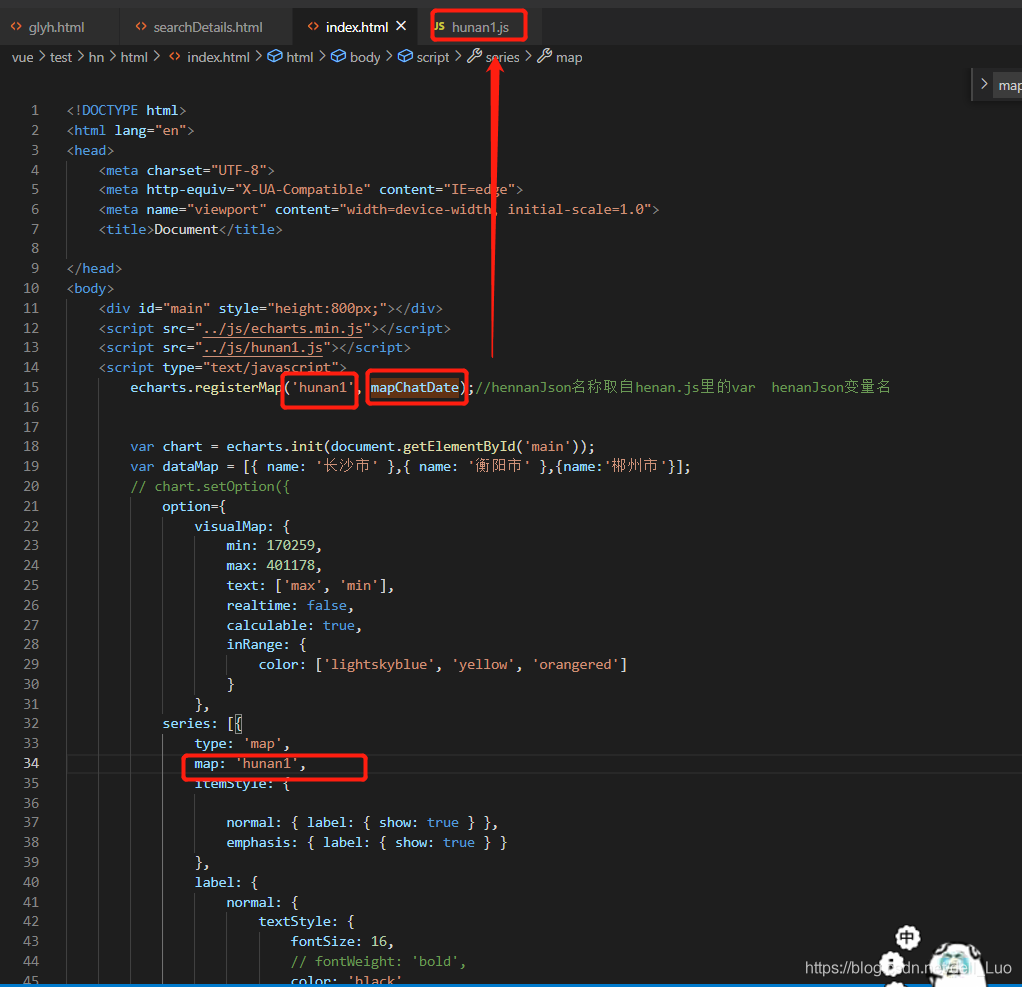
Task: Close the index.html tab
Action: point(401,26)
